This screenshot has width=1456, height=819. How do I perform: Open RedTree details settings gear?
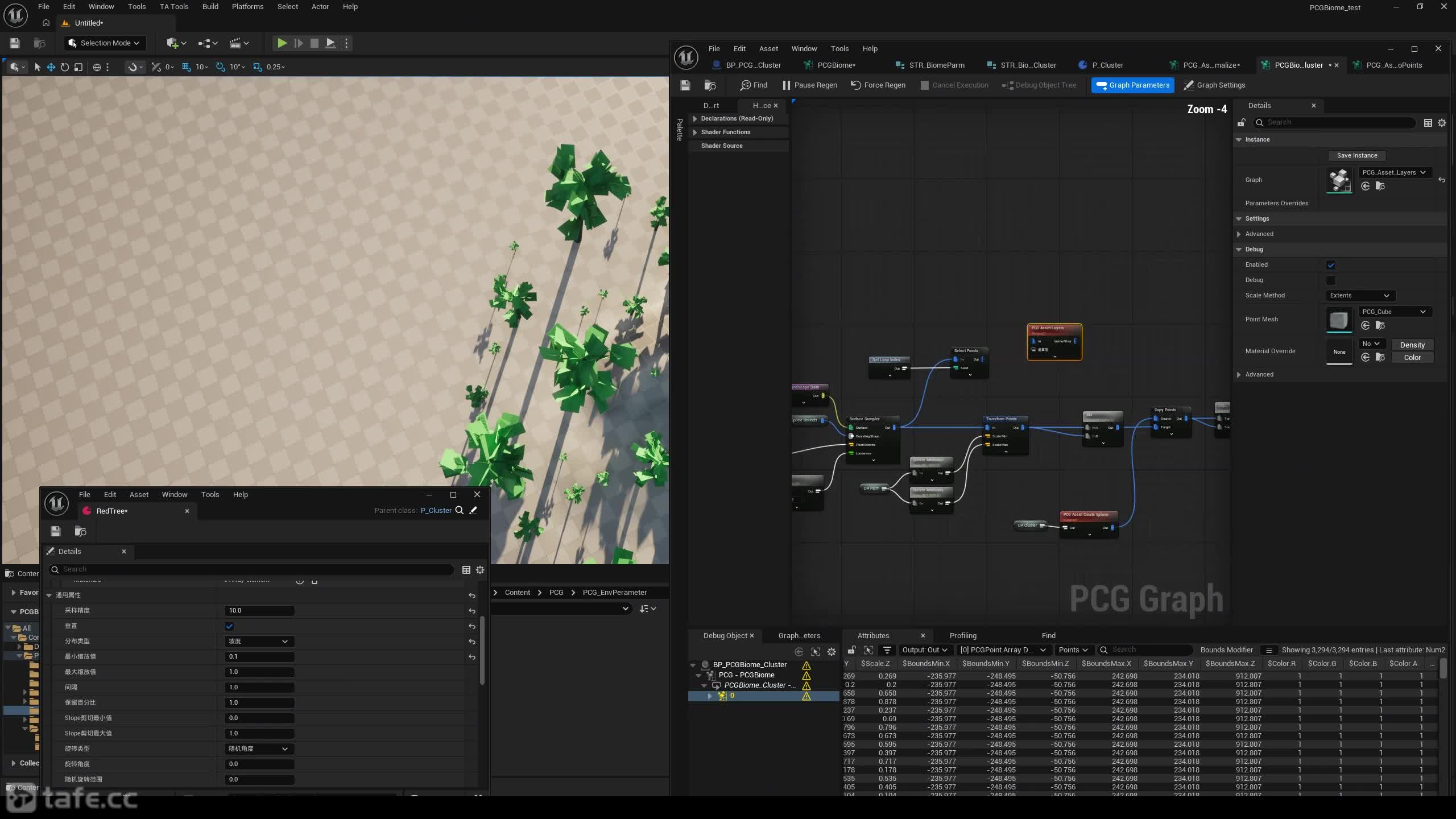[x=480, y=570]
